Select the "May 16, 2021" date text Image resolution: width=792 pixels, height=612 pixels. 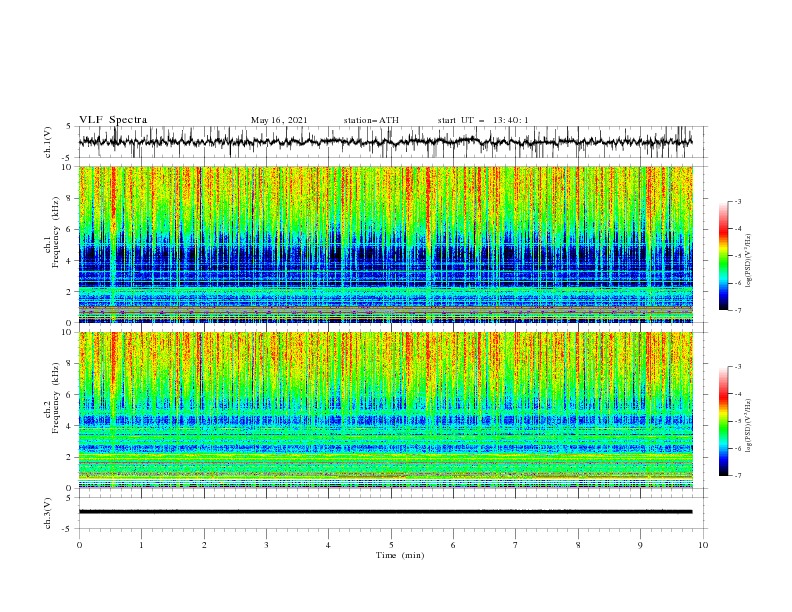click(279, 120)
